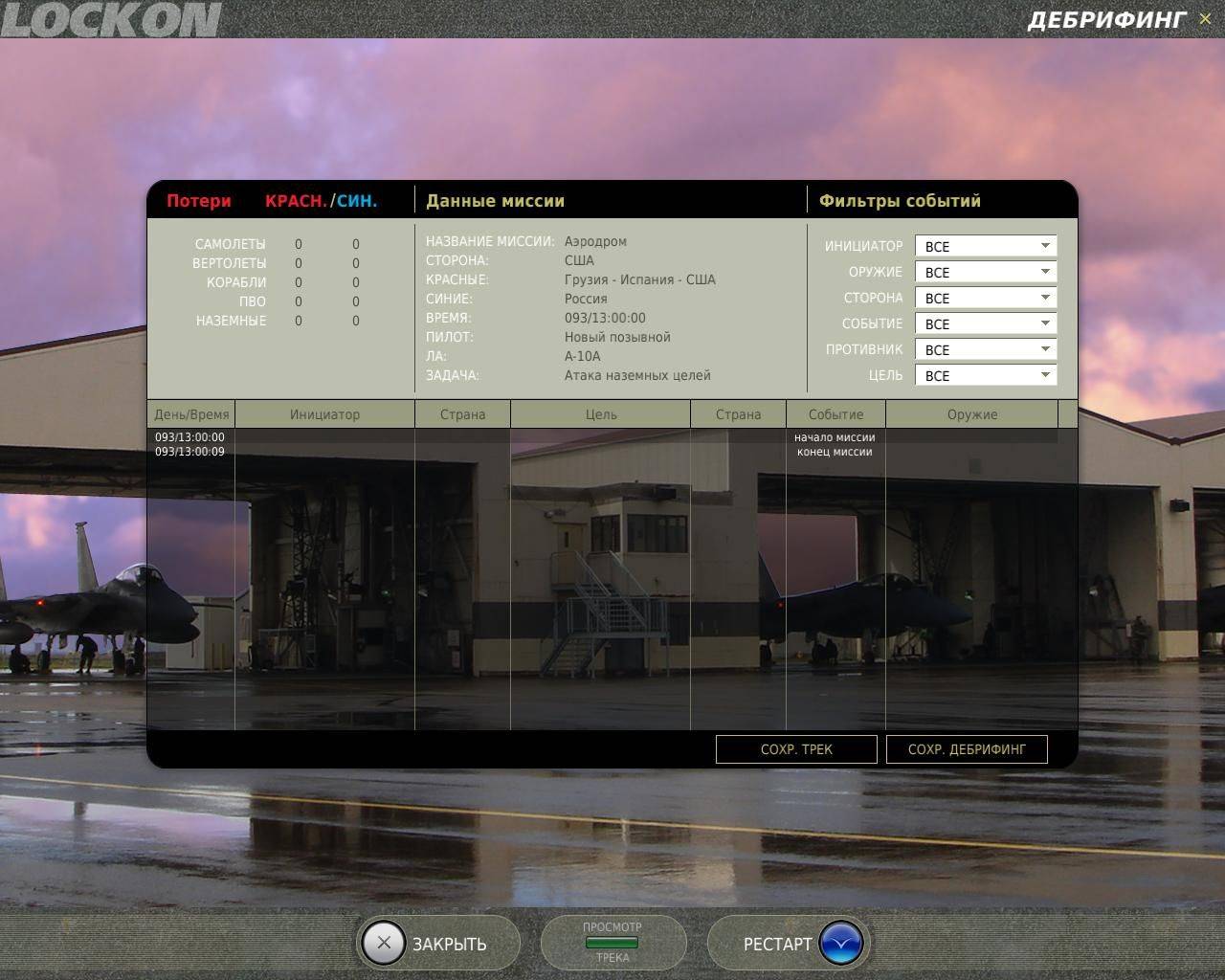
Task: Select the конец миссии event row
Action: [835, 452]
